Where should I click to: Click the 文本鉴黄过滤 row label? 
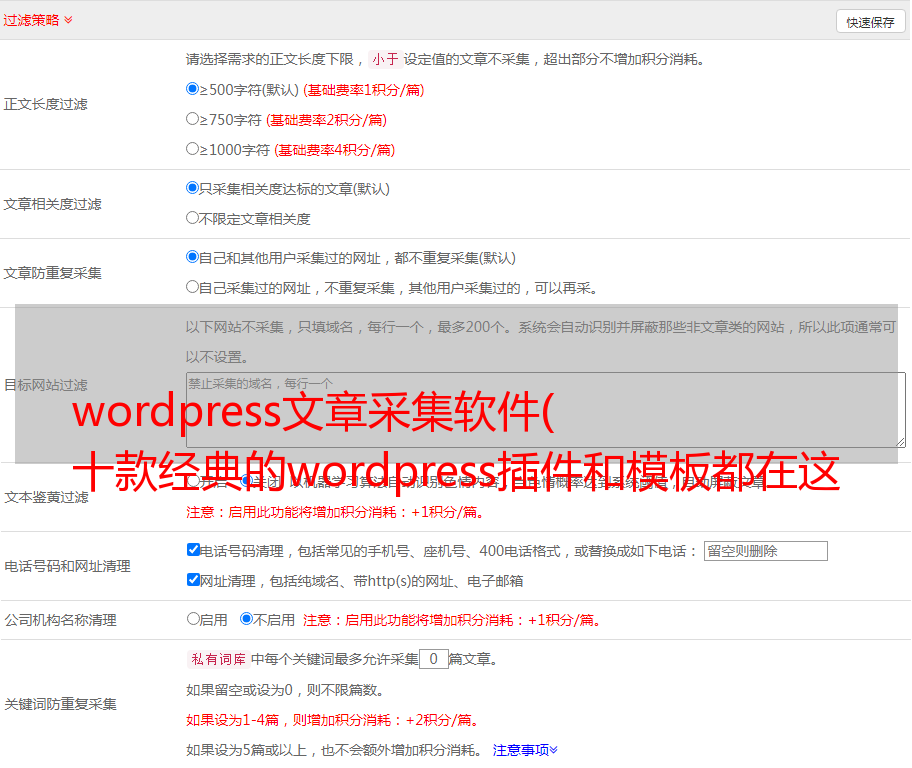coord(46,497)
